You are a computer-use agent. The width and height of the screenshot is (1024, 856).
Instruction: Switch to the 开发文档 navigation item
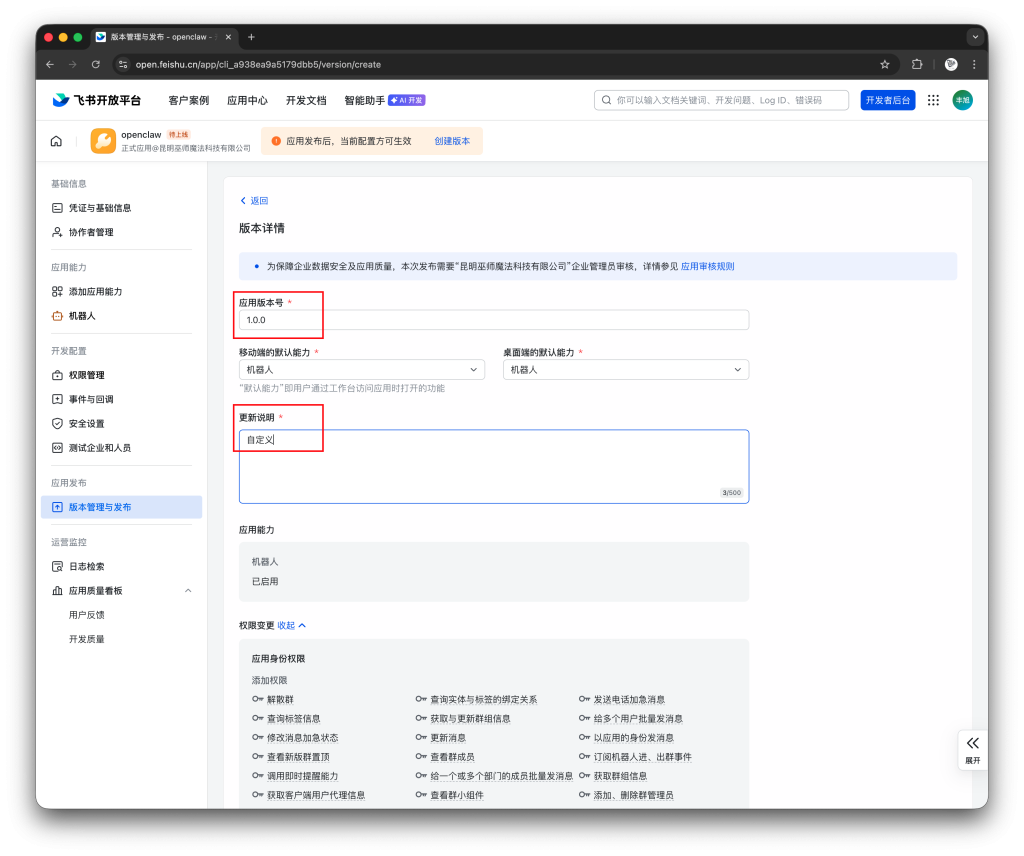[306, 100]
